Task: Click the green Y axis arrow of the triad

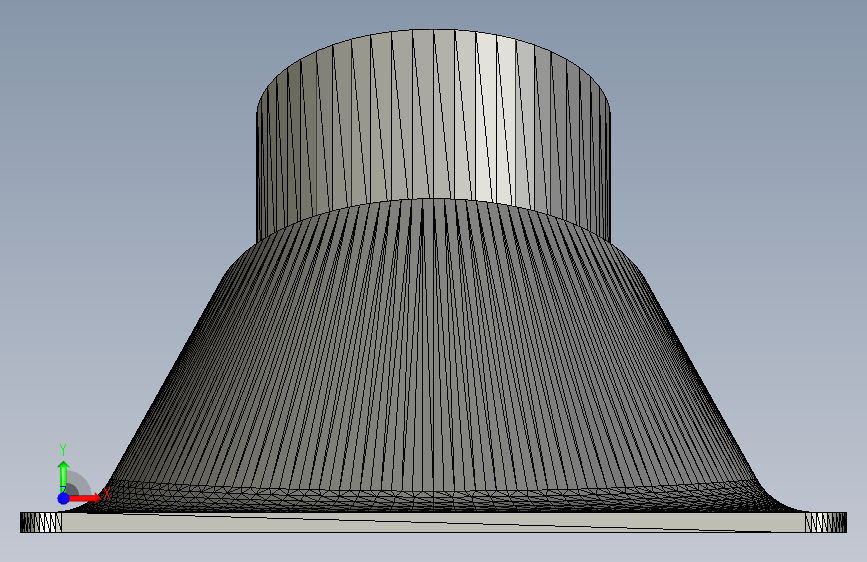Action: click(64, 477)
